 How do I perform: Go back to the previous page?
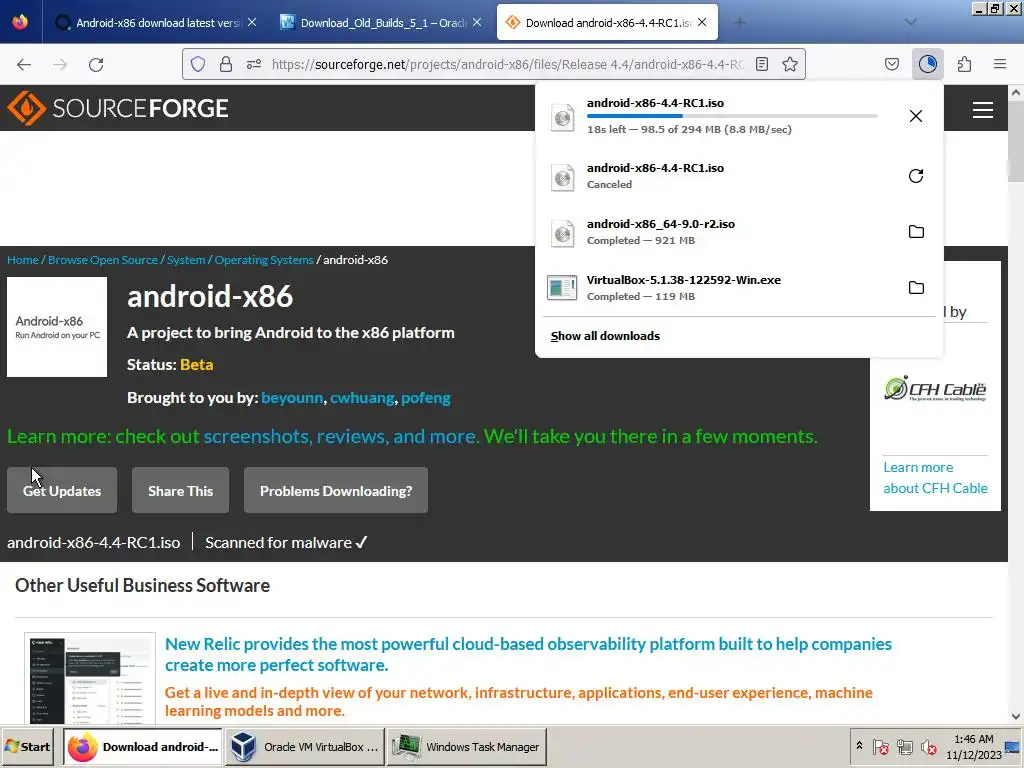pyautogui.click(x=24, y=64)
